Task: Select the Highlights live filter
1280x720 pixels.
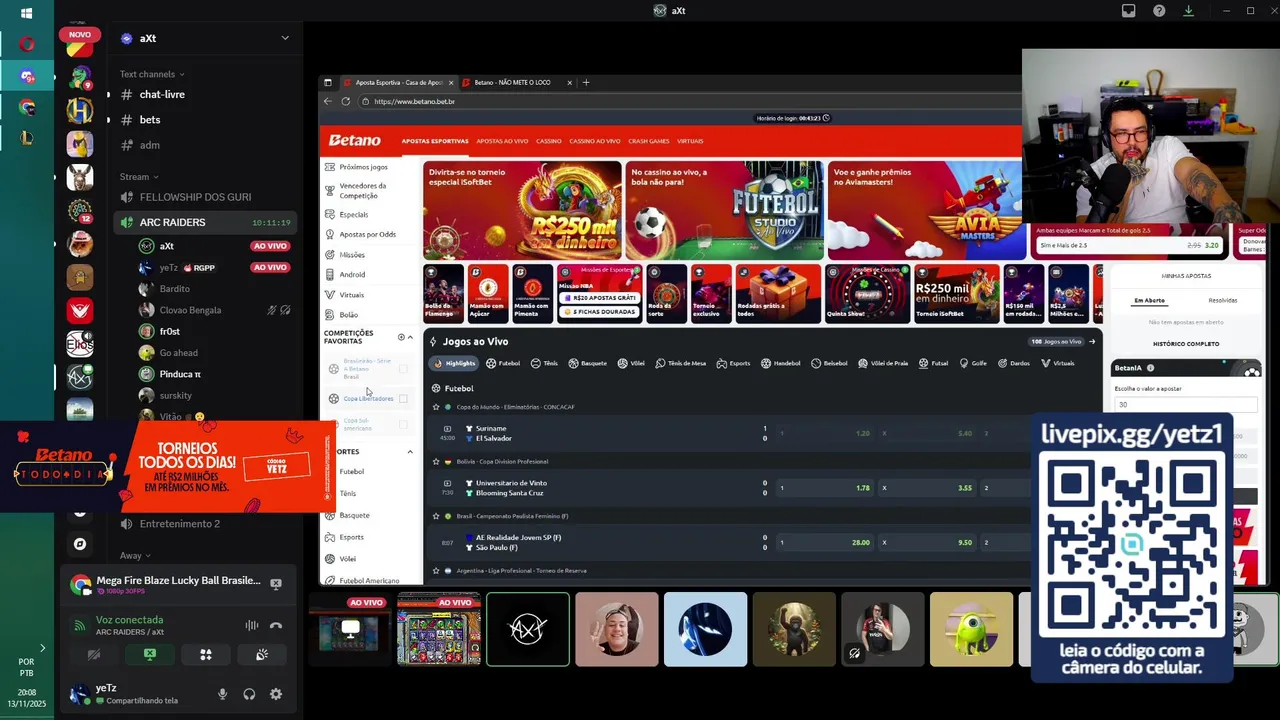Action: pyautogui.click(x=455, y=363)
